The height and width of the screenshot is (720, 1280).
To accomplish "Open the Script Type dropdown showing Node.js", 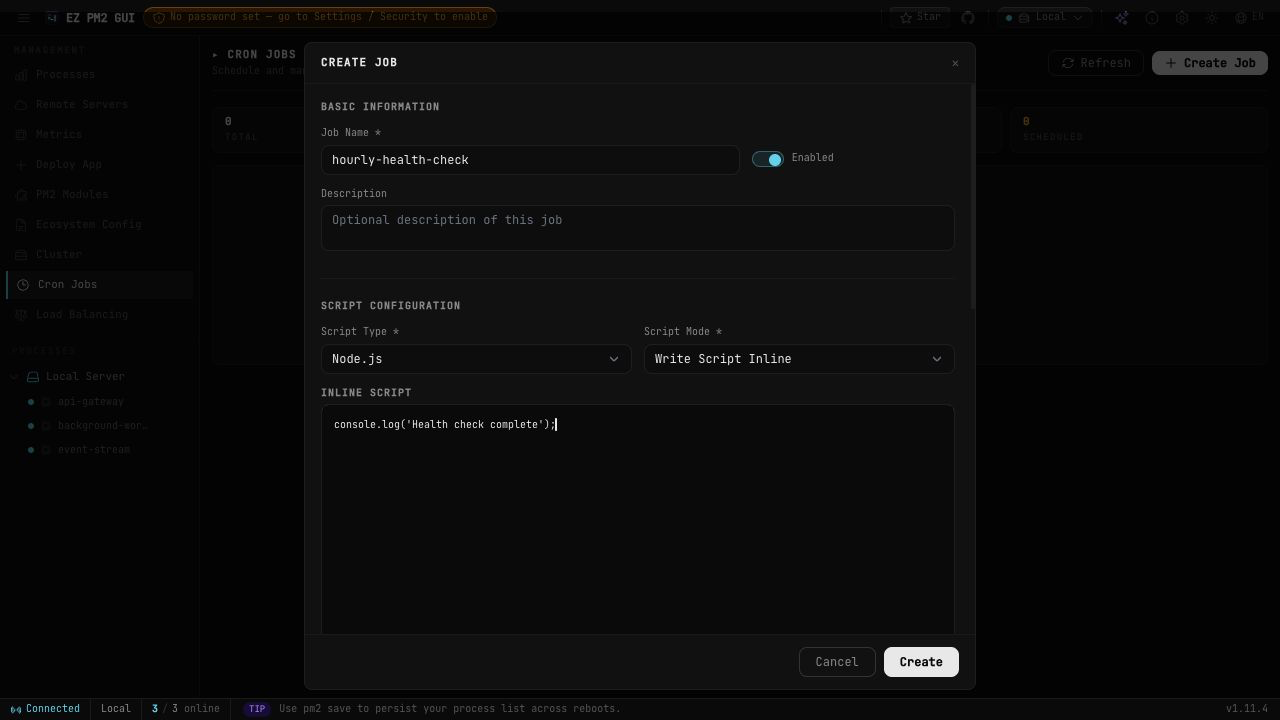I will (476, 359).
